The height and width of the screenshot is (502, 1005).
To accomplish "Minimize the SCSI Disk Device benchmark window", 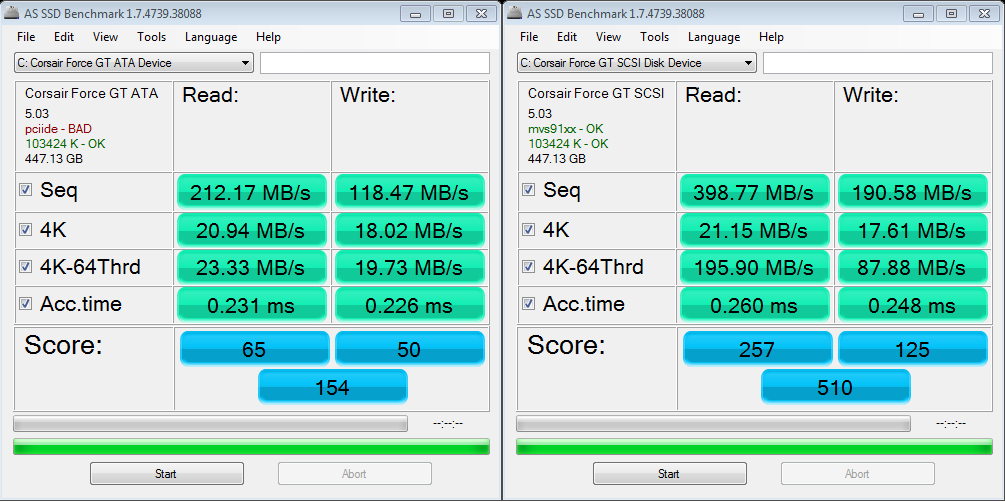I will click(920, 13).
